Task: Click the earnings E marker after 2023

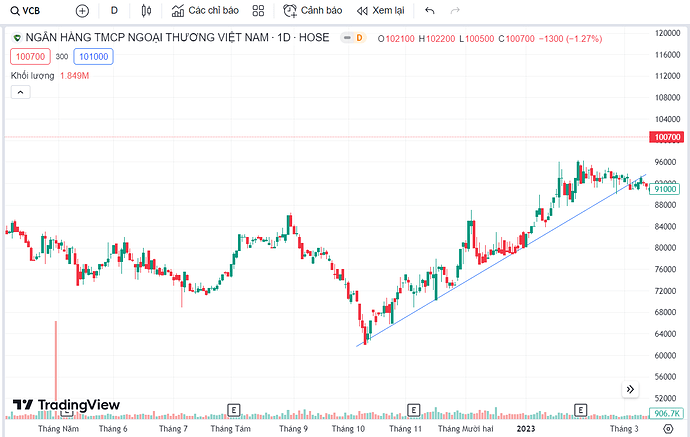Action: [x=580, y=411]
